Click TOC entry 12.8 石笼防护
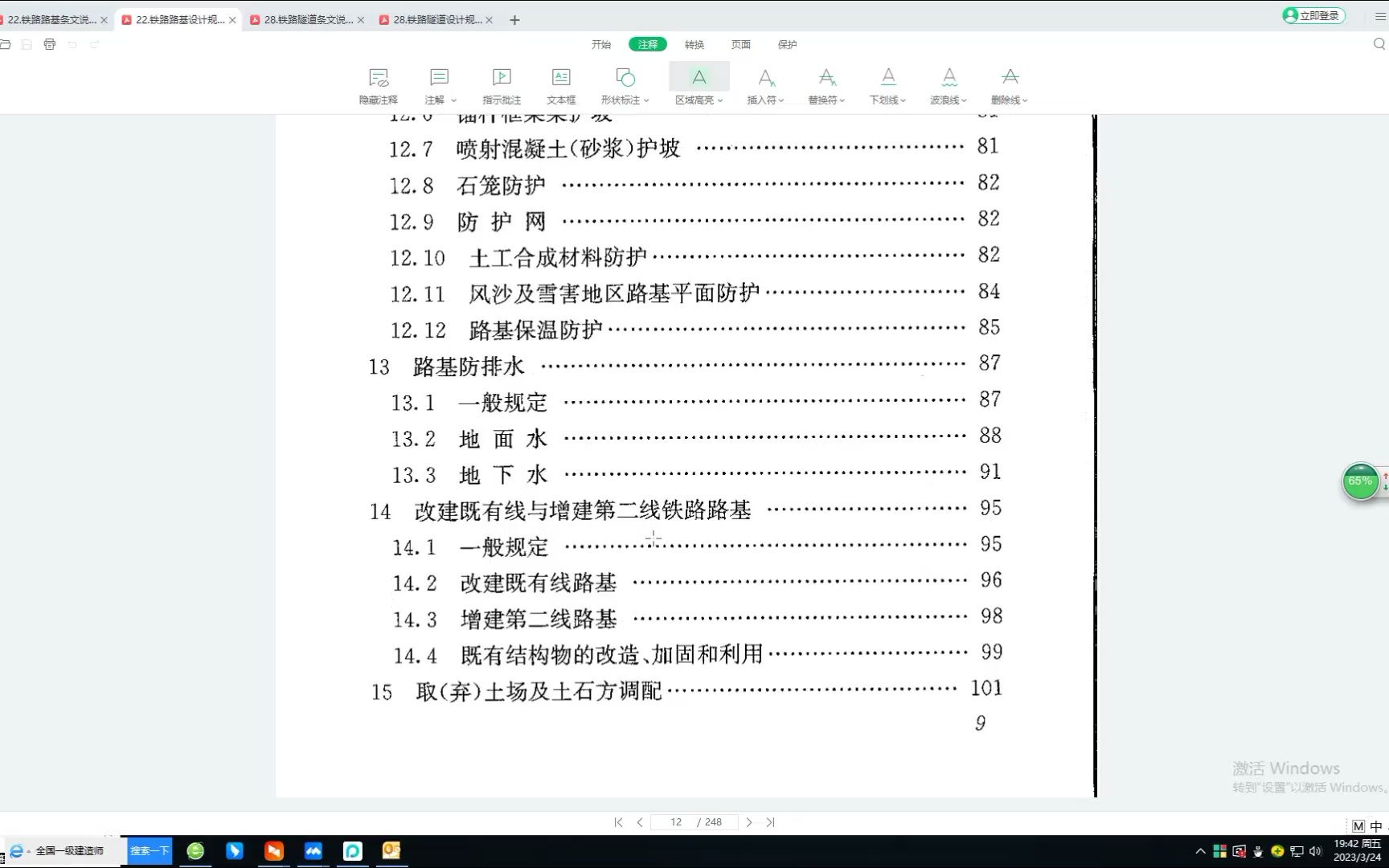The image size is (1389, 868). pyautogui.click(x=694, y=184)
